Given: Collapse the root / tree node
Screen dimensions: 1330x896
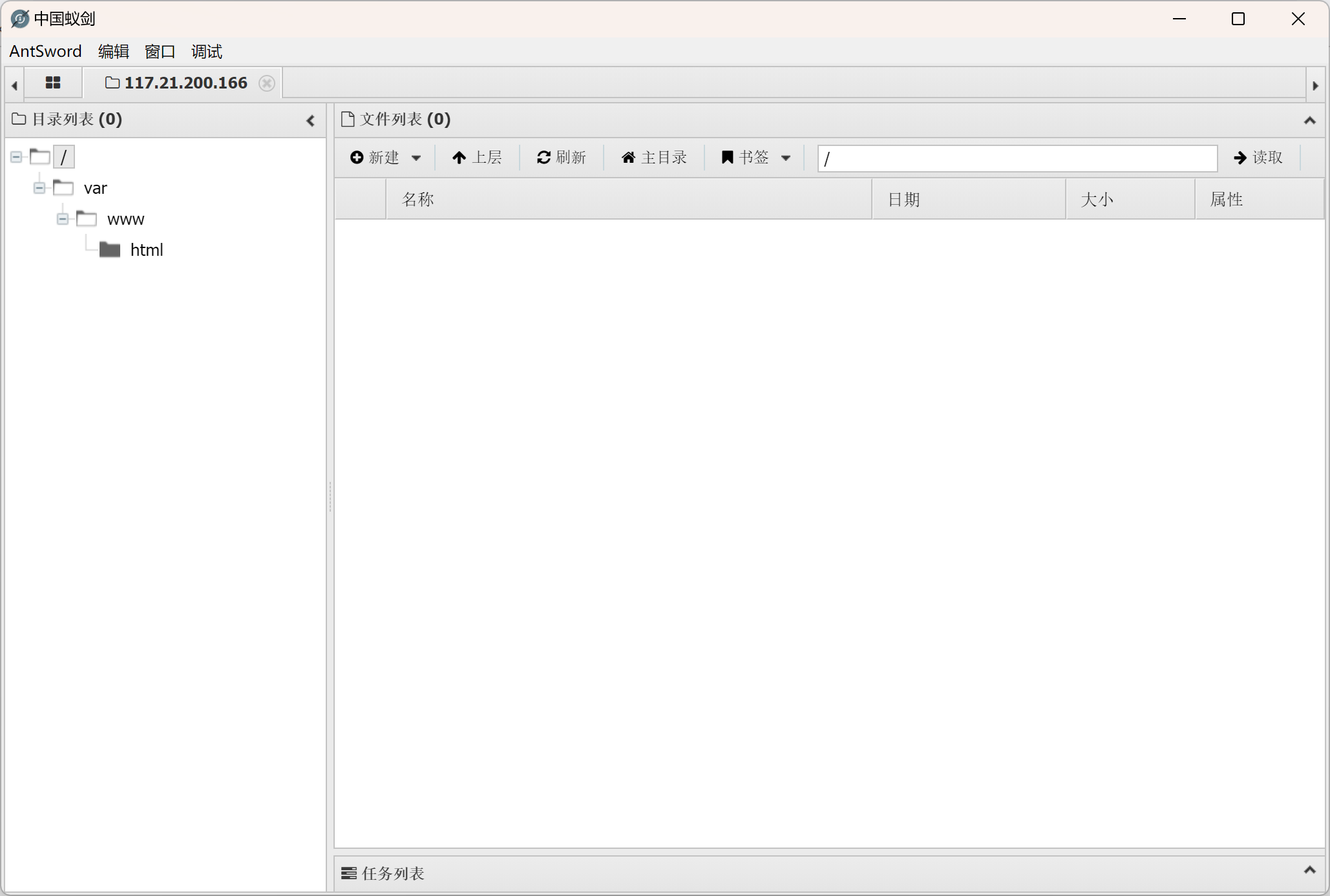Looking at the screenshot, I should click(16, 157).
